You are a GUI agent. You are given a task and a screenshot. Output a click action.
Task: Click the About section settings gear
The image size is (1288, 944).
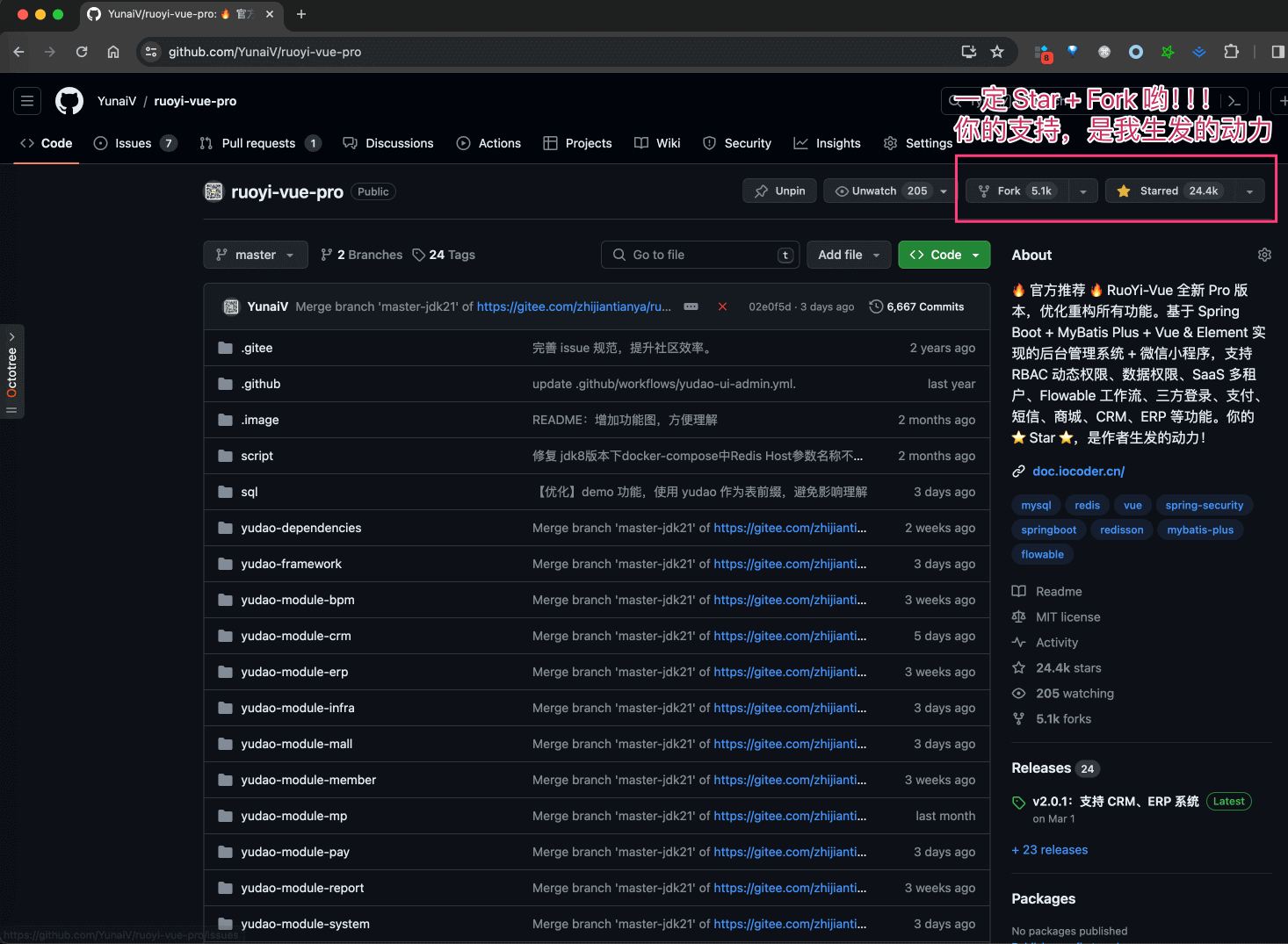[x=1264, y=255]
